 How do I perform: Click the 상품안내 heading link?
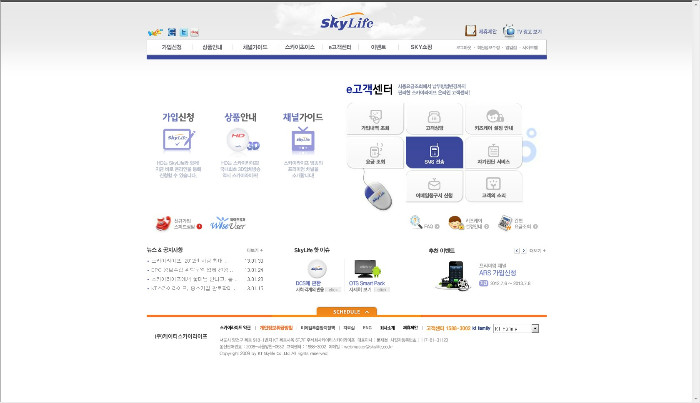coord(240,117)
